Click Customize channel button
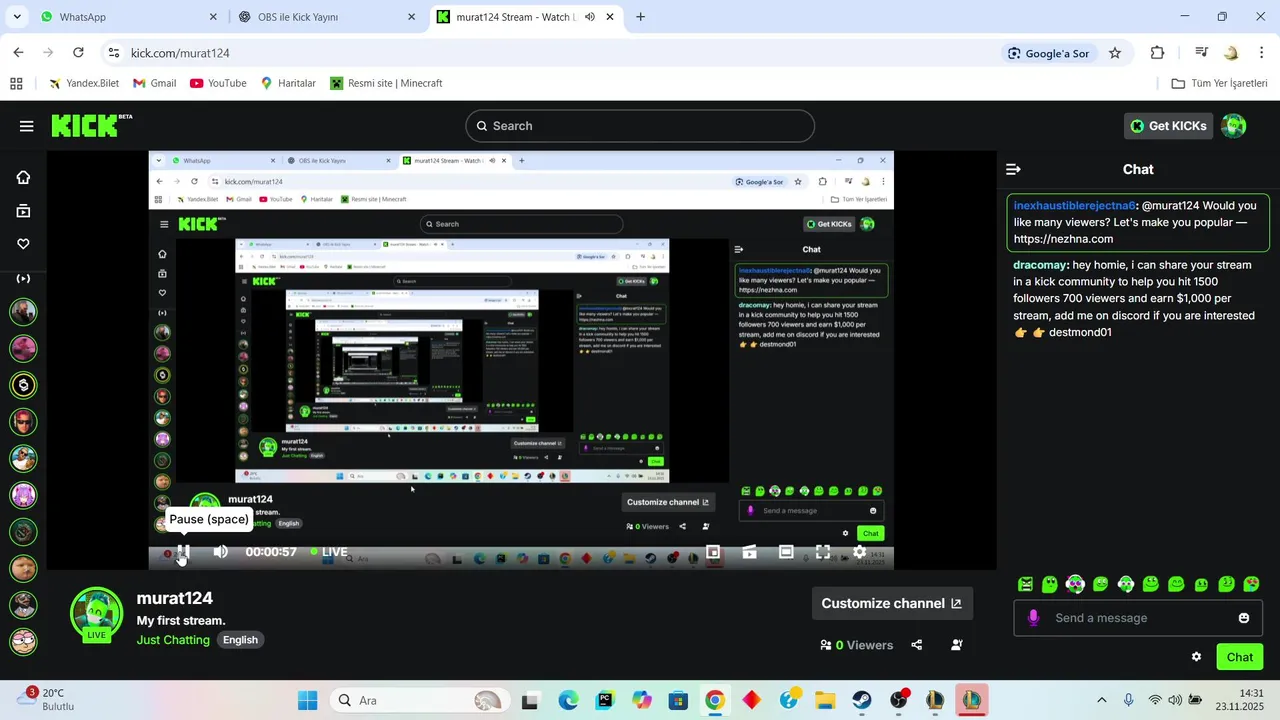Screen dimensions: 1280x720 891,603
